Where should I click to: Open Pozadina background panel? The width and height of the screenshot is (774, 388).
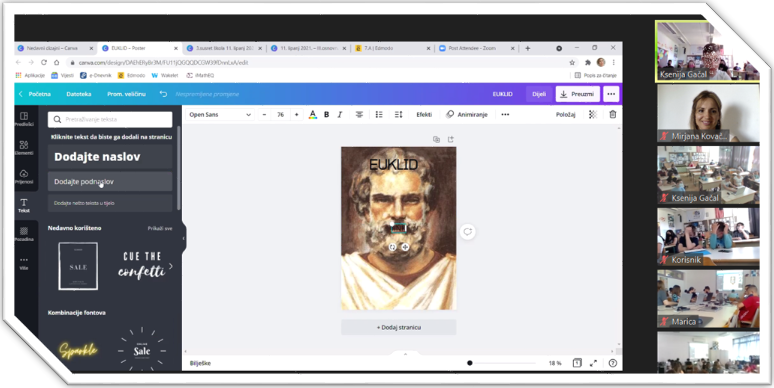24,234
